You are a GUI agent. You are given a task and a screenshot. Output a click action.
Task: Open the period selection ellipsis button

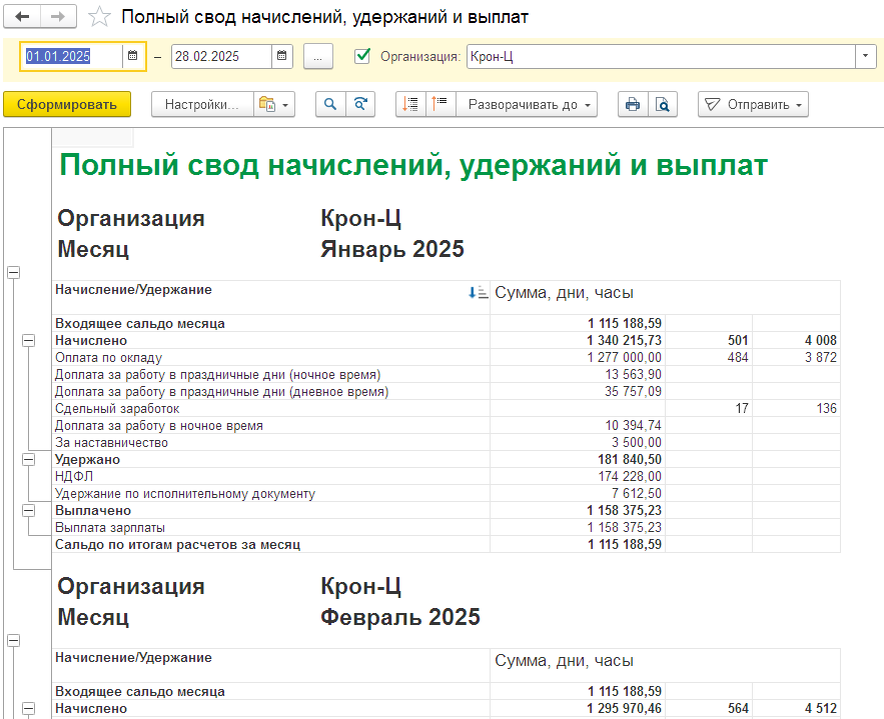[x=318, y=56]
